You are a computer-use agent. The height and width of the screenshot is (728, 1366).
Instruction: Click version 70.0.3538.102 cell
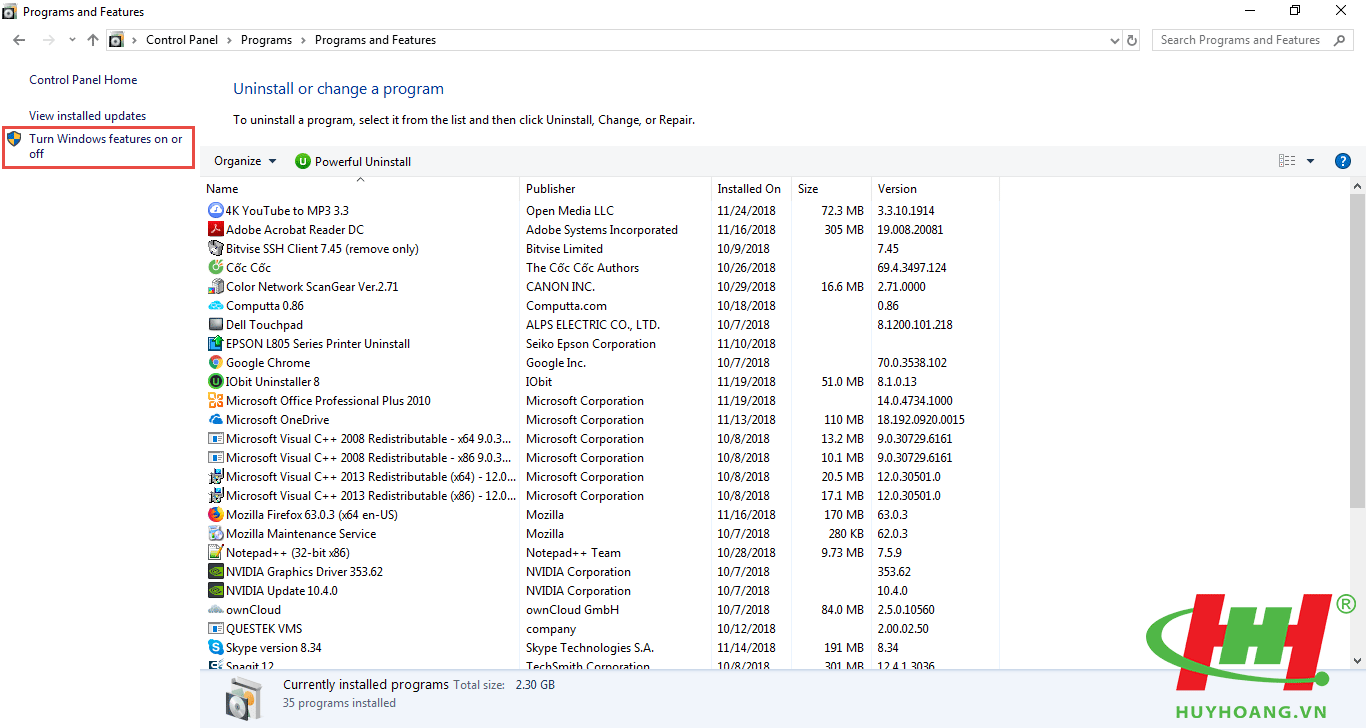(911, 362)
